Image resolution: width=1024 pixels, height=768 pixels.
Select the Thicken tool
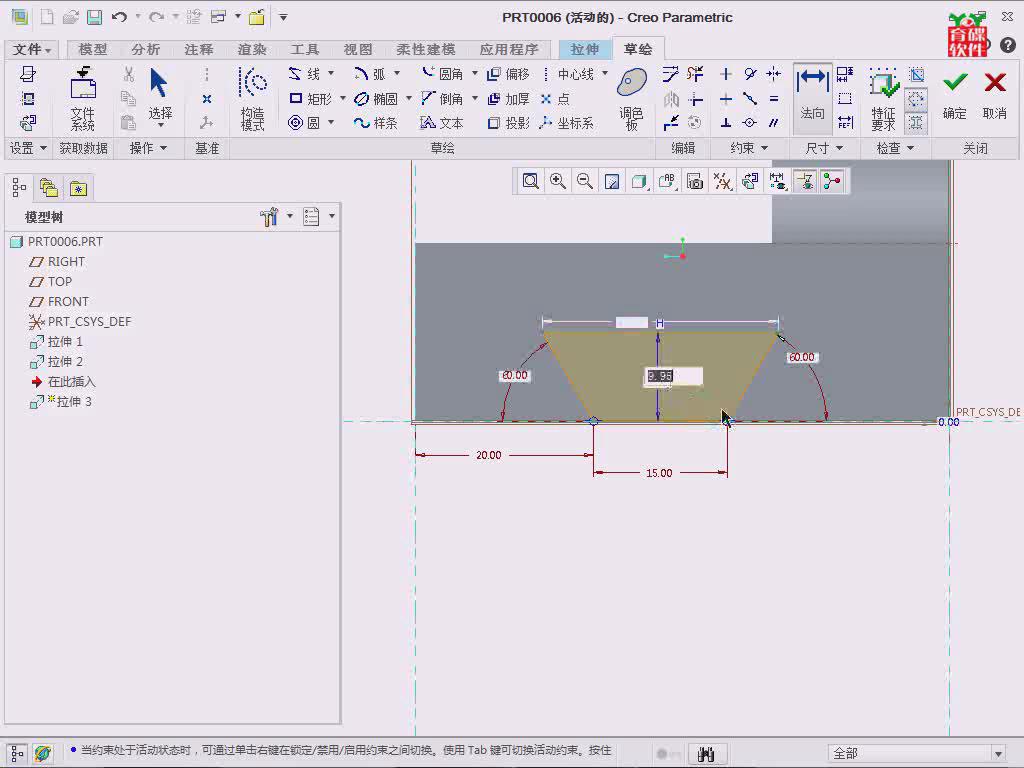click(509, 99)
